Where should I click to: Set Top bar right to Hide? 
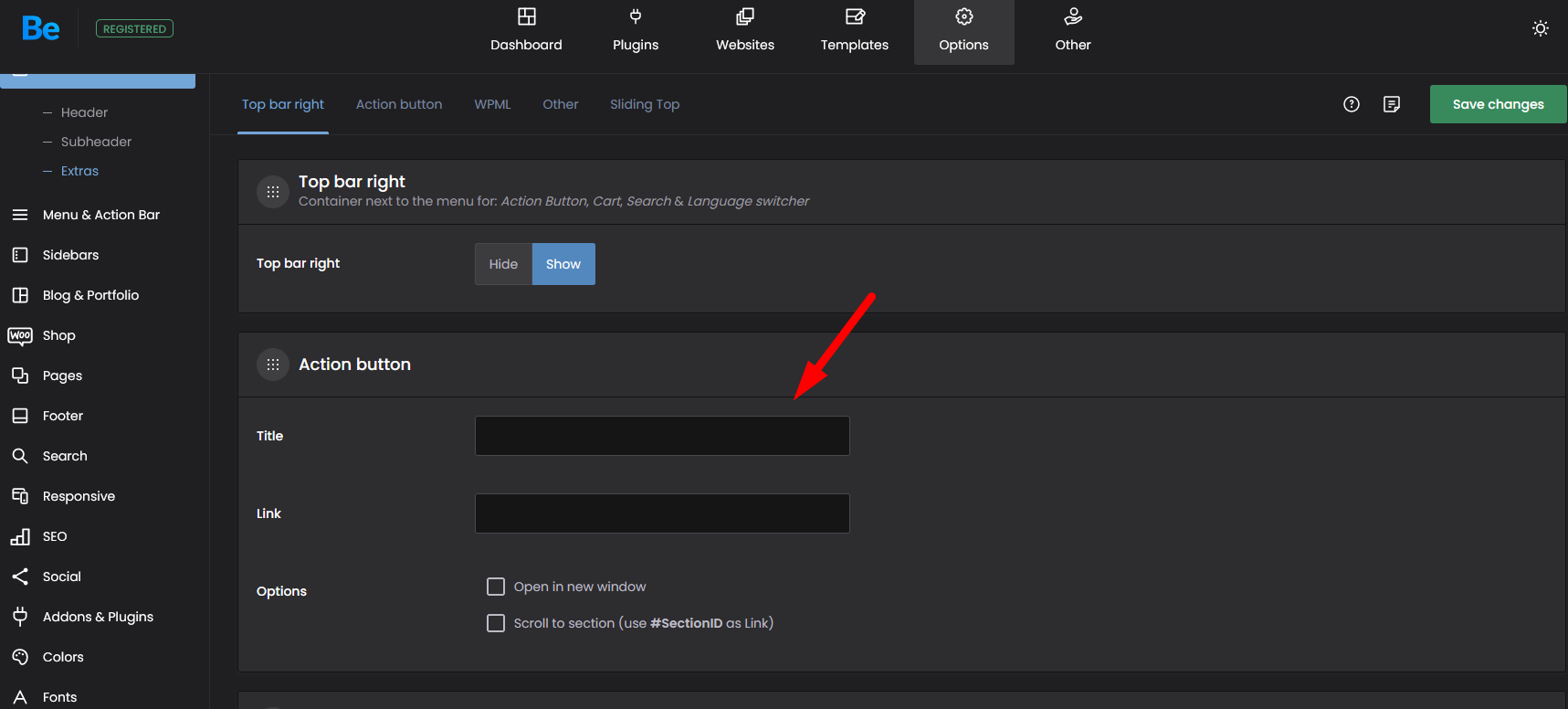coord(503,264)
